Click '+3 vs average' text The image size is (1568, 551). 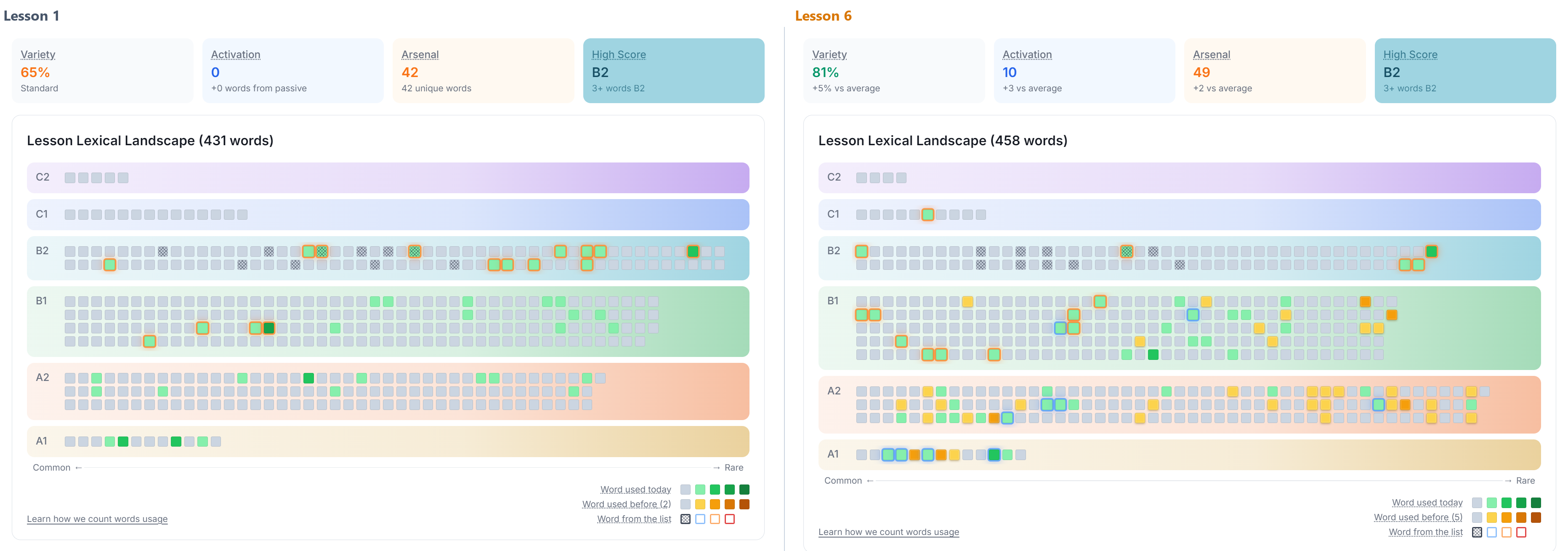pos(1032,88)
